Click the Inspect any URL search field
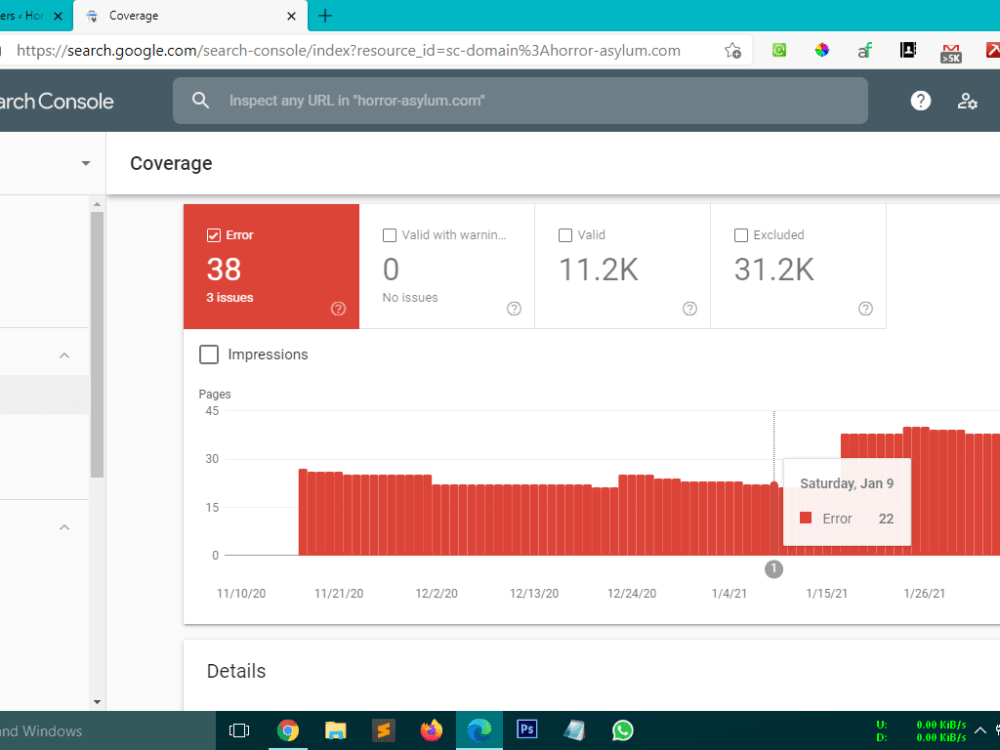1000x750 pixels. click(x=520, y=100)
